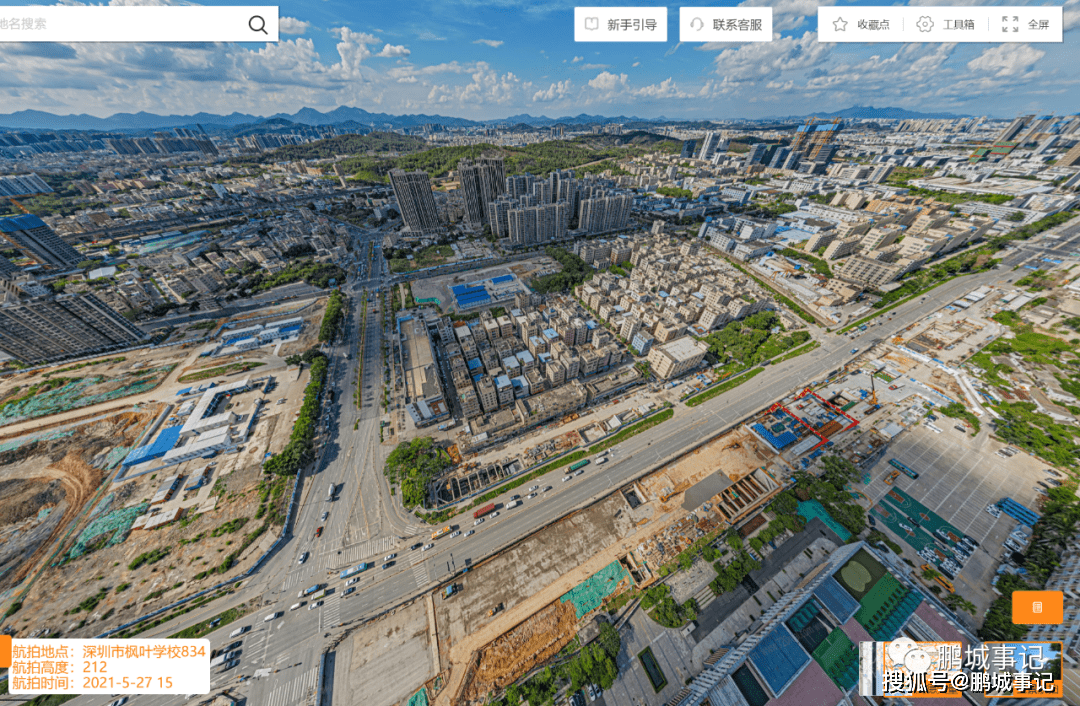
Task: Click the orange document button at right
Action: (x=1037, y=607)
